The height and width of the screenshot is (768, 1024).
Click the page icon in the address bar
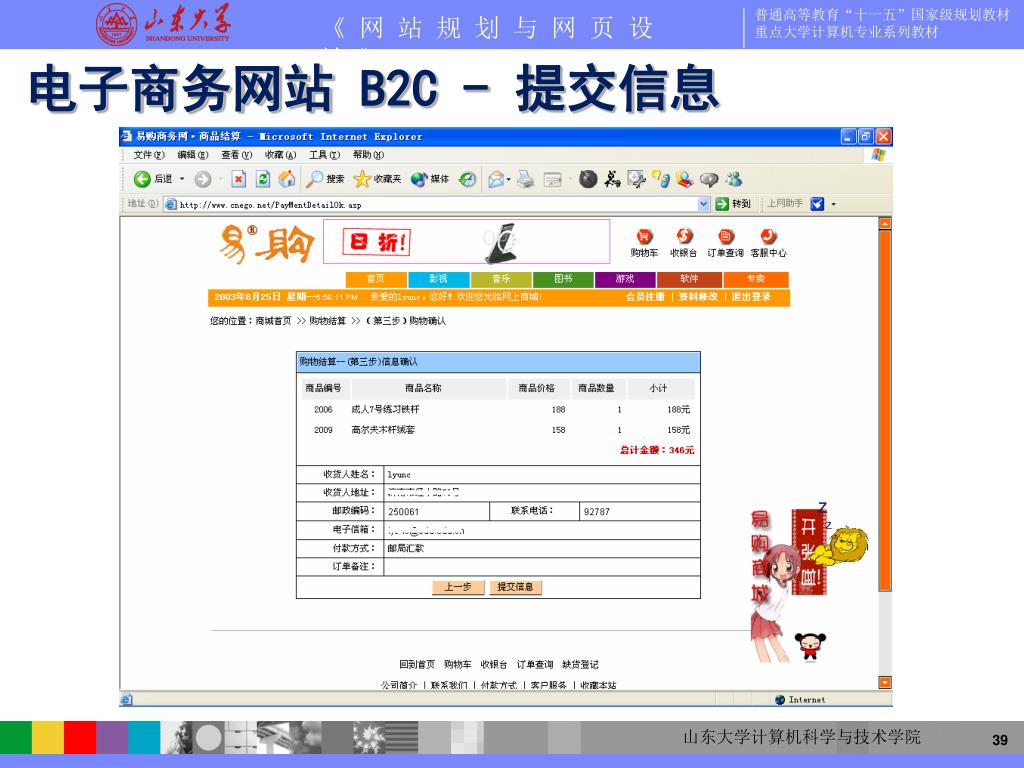(171, 204)
